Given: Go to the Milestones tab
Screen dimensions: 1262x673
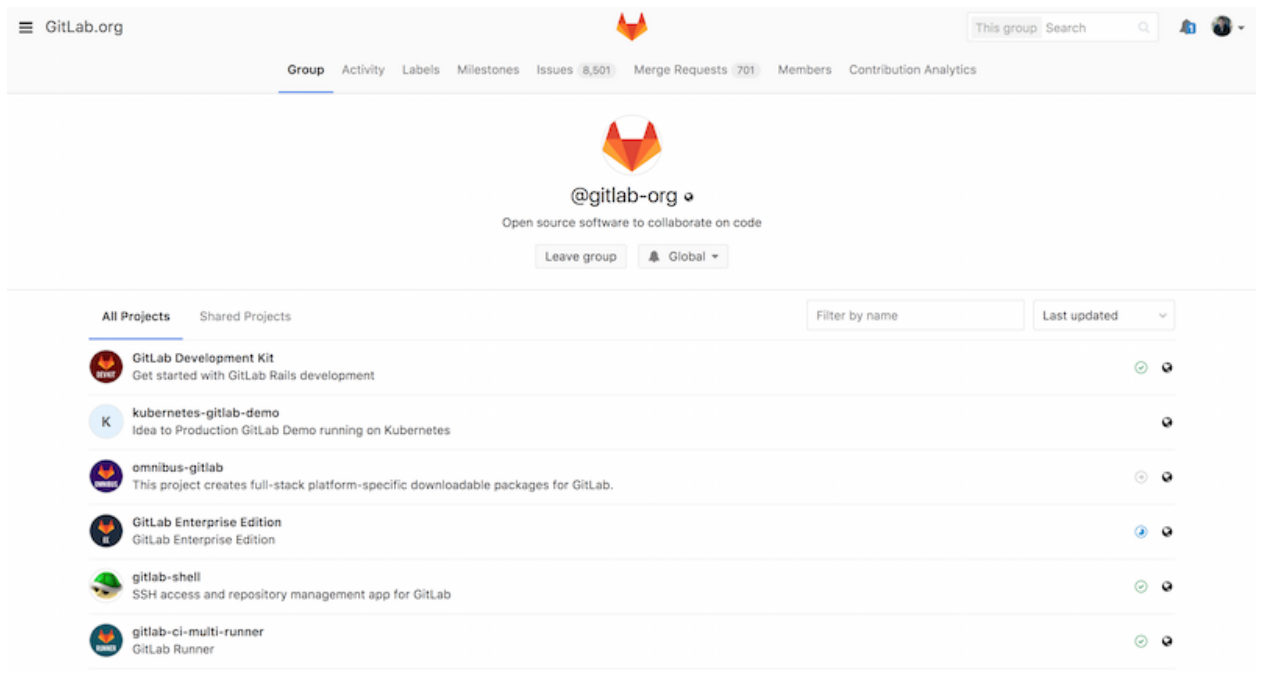Looking at the screenshot, I should (x=488, y=70).
